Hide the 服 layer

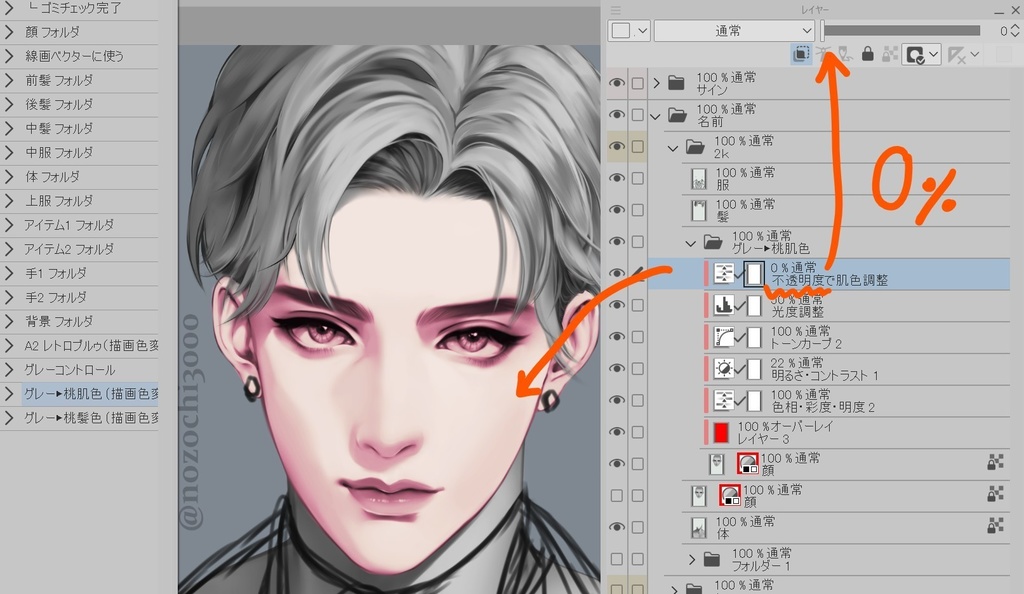pos(616,178)
